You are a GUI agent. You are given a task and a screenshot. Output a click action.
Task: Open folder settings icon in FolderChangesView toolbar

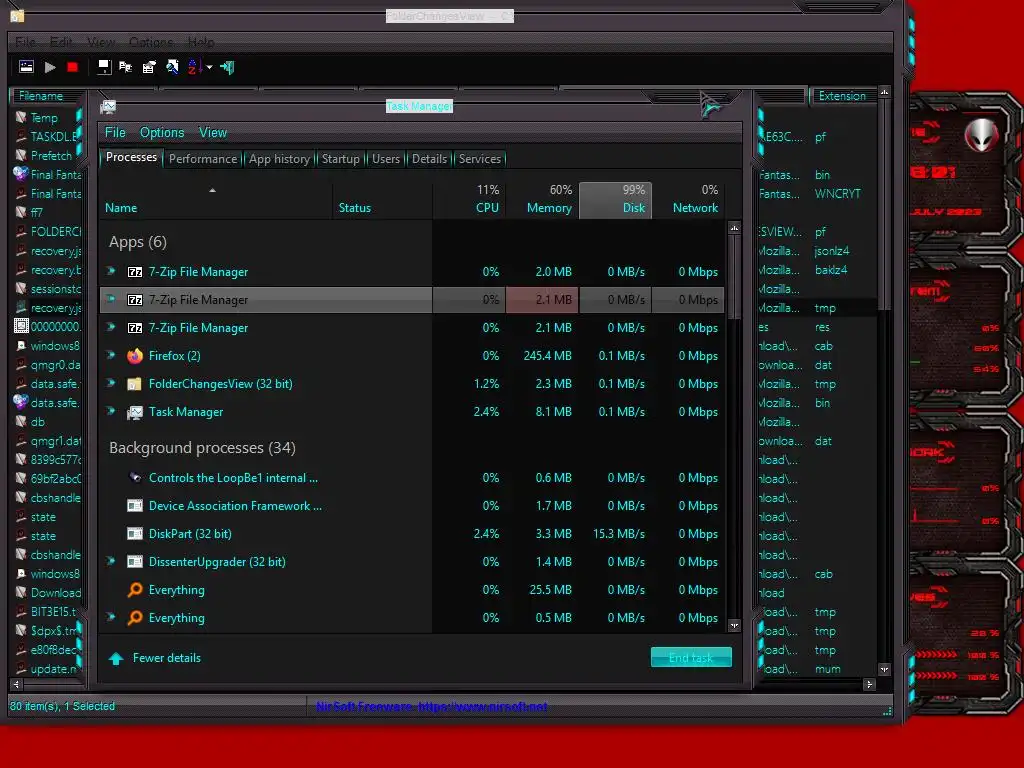point(26,67)
